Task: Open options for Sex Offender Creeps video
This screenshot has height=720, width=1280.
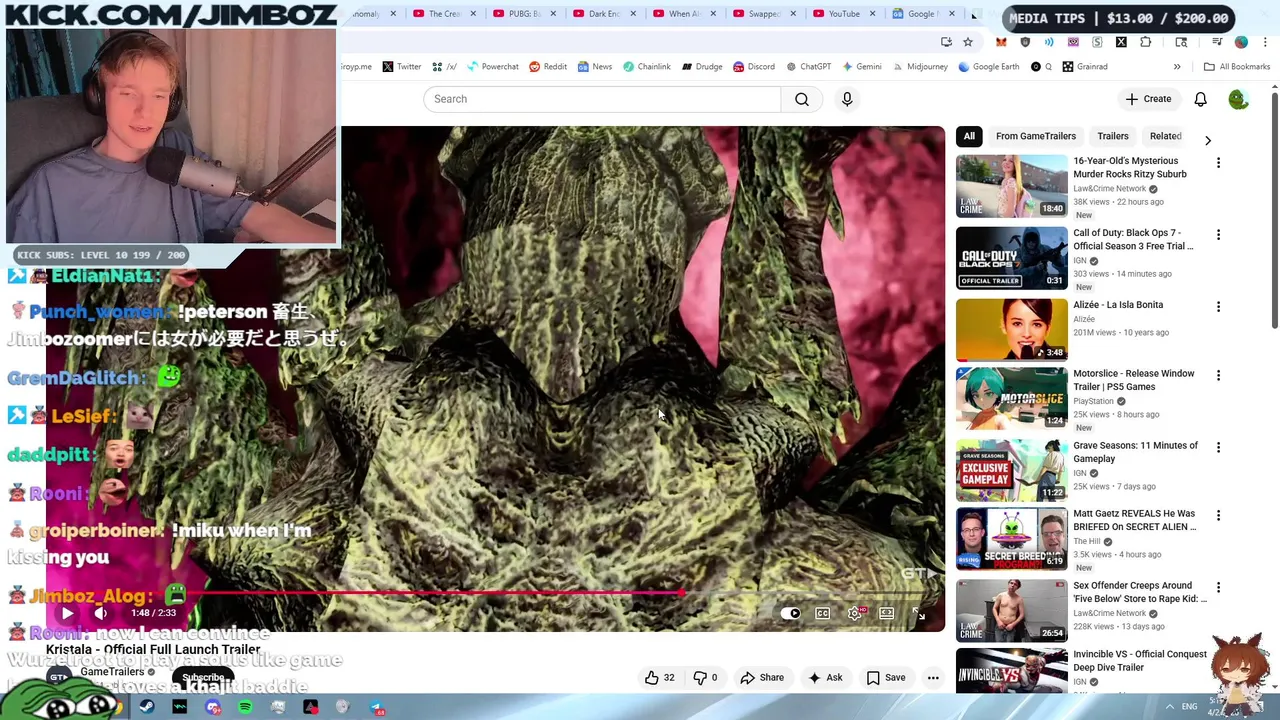Action: coord(1218,588)
